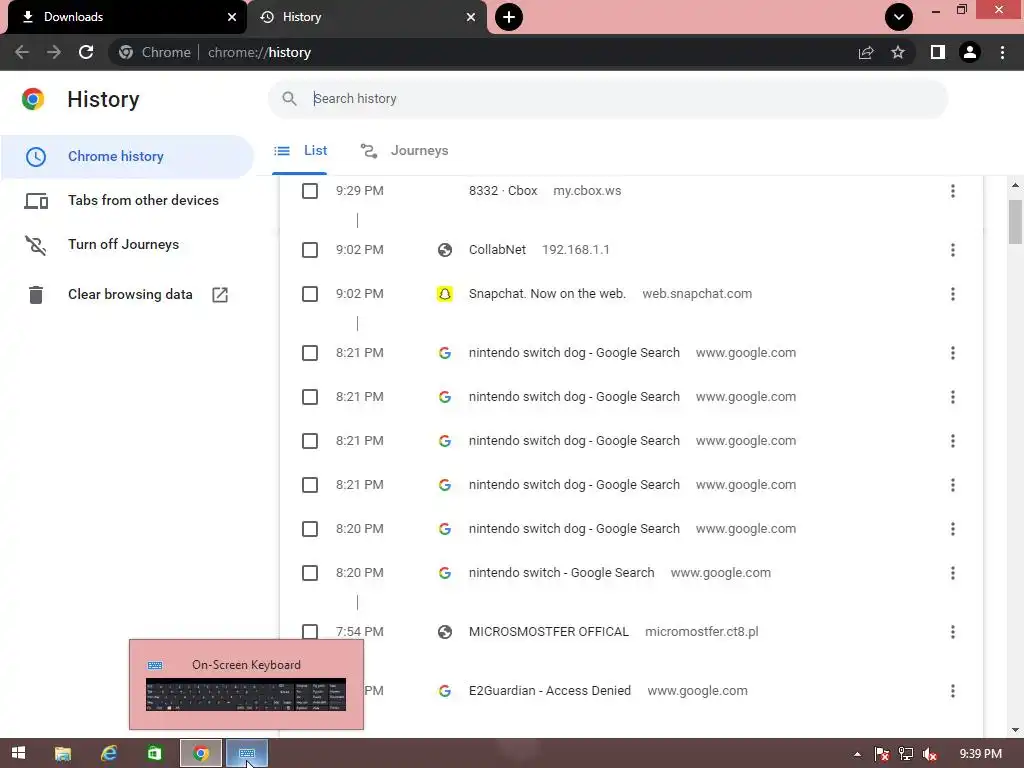Check the Snapchat entry checkbox
Viewport: 1024px width, 768px height.
[310, 294]
